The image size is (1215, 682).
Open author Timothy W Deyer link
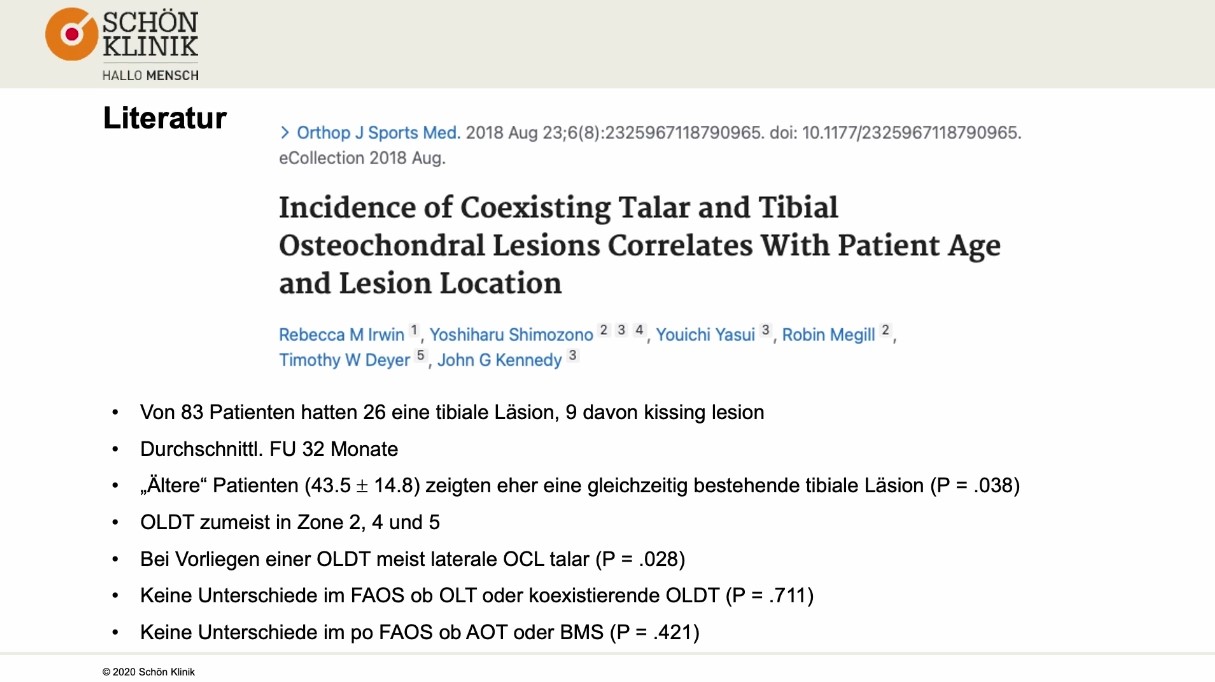click(344, 360)
